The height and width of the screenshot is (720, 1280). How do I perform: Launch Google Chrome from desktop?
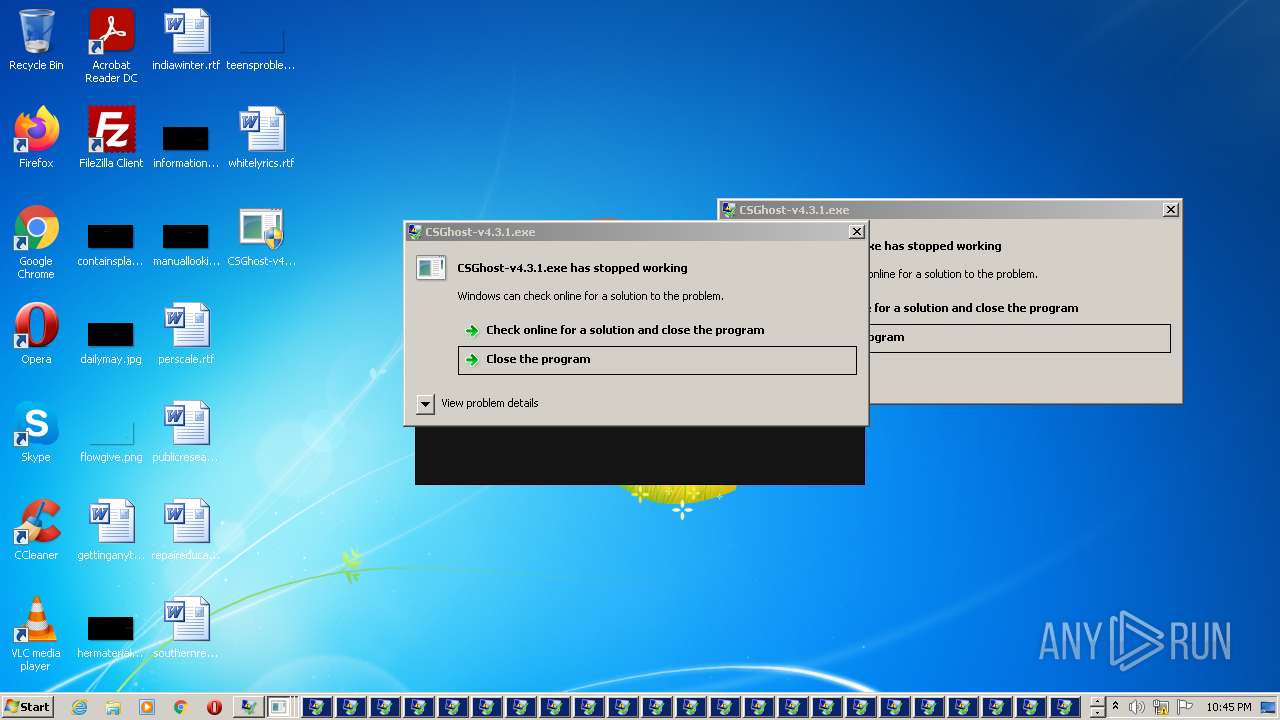[x=36, y=242]
